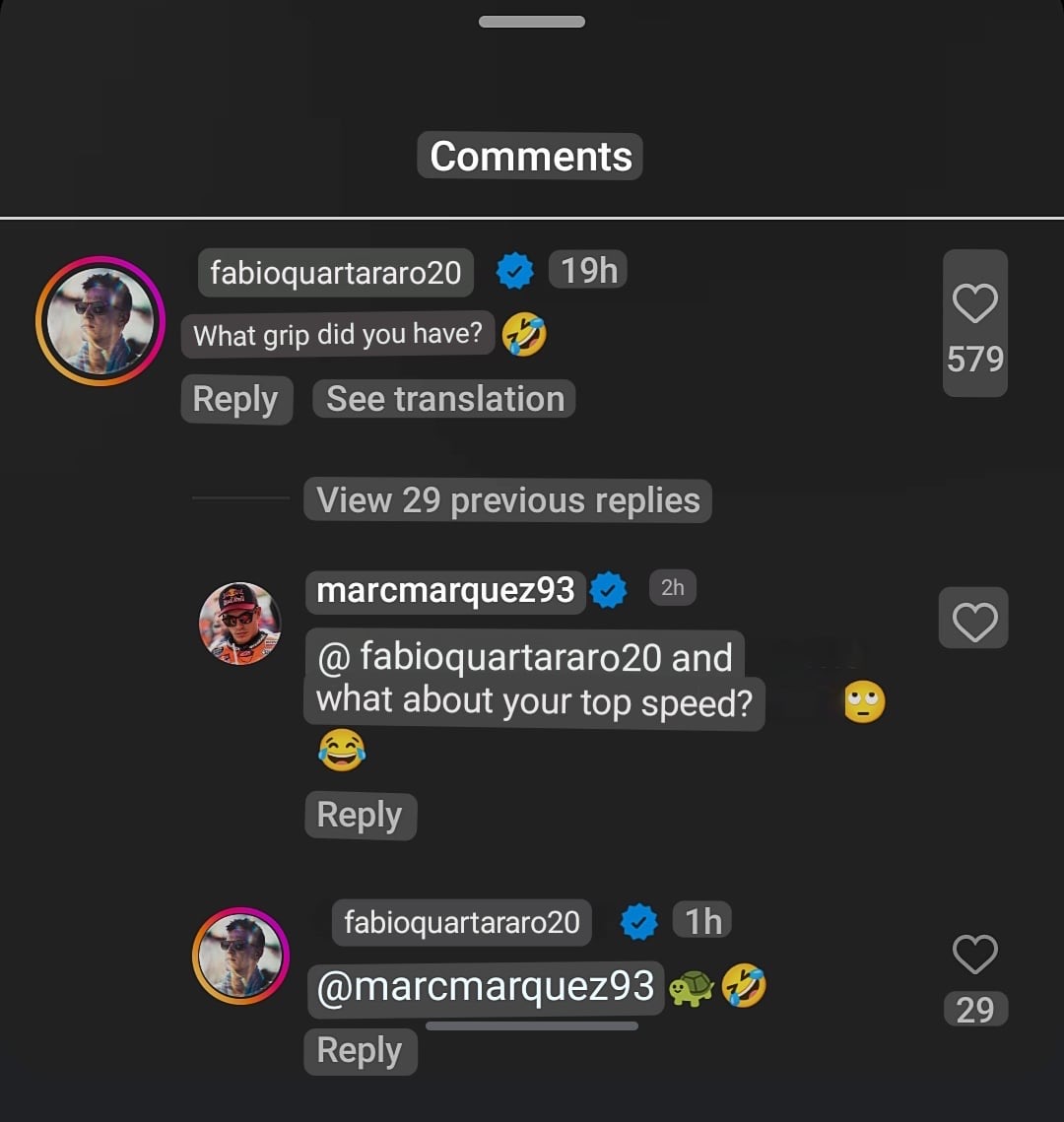The image size is (1064, 1122).
Task: Tap username fabioquartararo20 on the 1h reply
Action: 461,922
